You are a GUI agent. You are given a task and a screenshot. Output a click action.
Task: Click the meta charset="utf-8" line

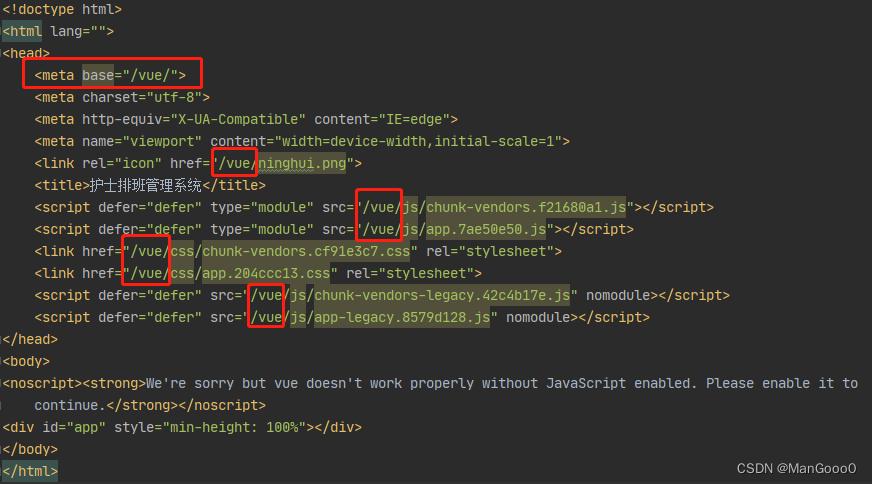tap(122, 97)
